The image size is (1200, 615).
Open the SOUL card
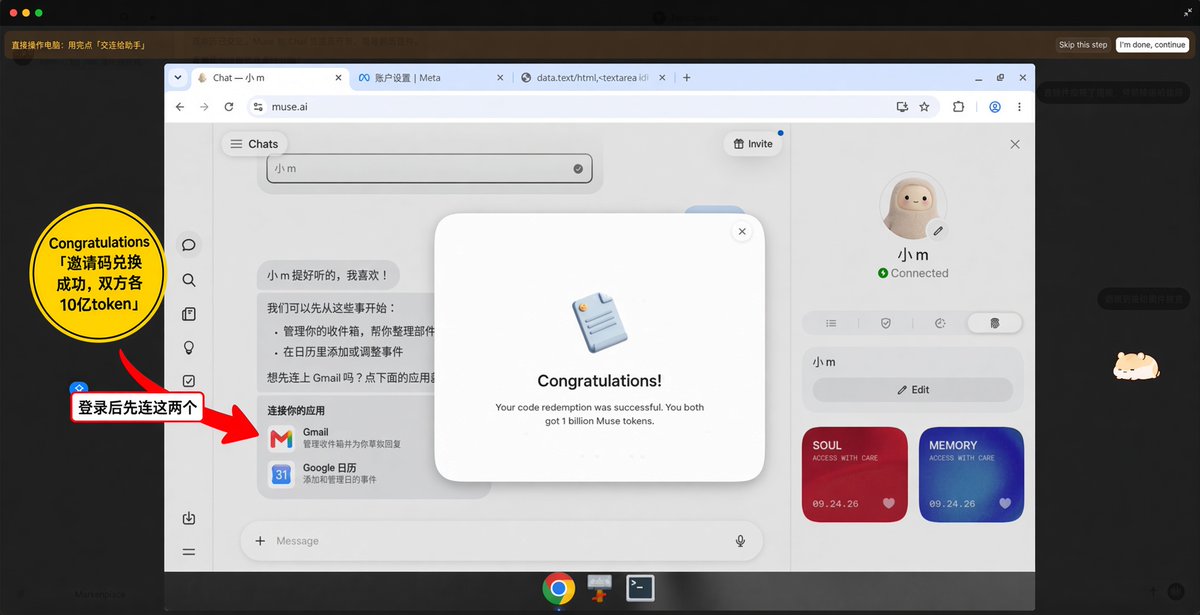tap(854, 475)
